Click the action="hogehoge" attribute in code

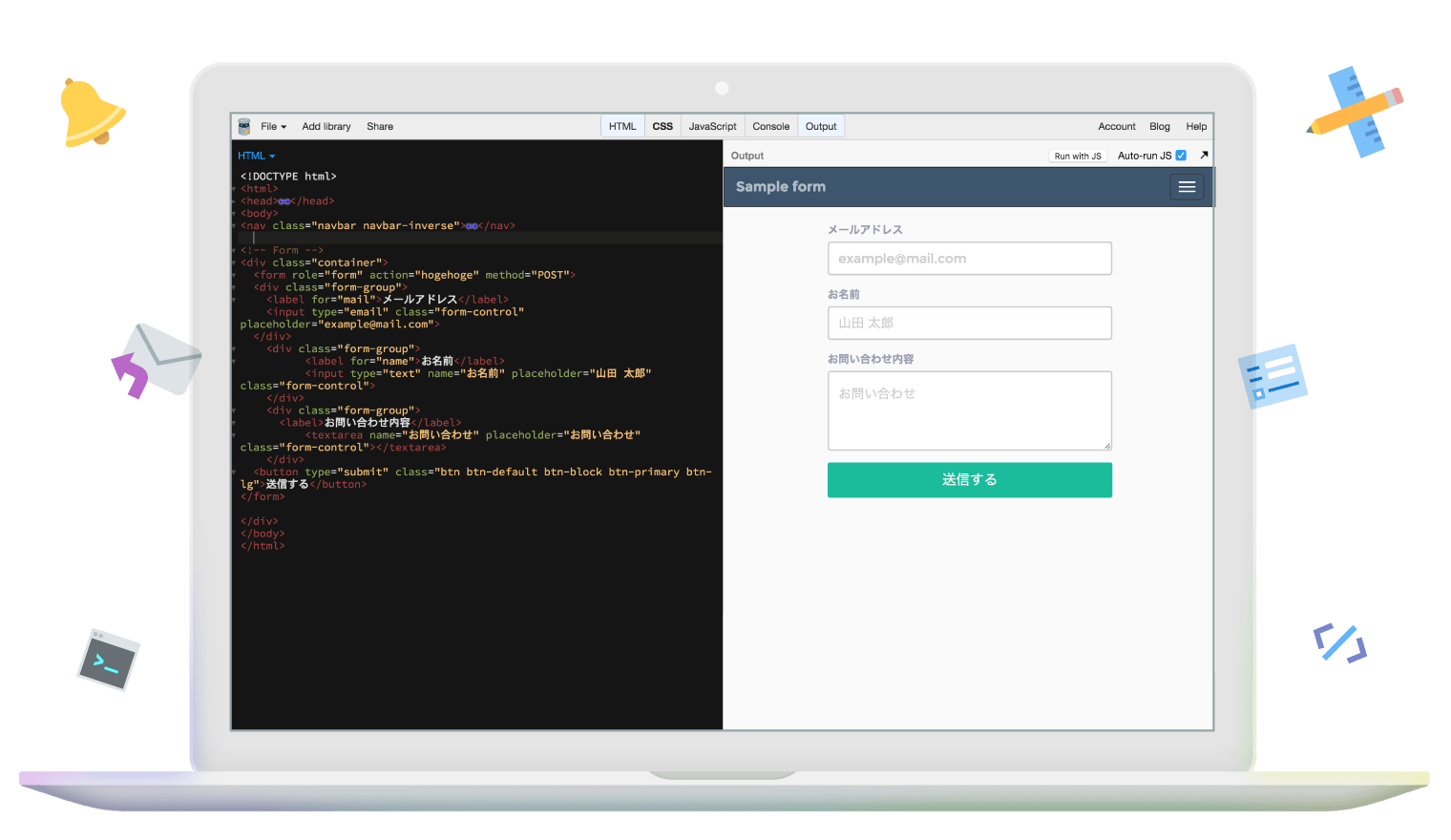(424, 275)
